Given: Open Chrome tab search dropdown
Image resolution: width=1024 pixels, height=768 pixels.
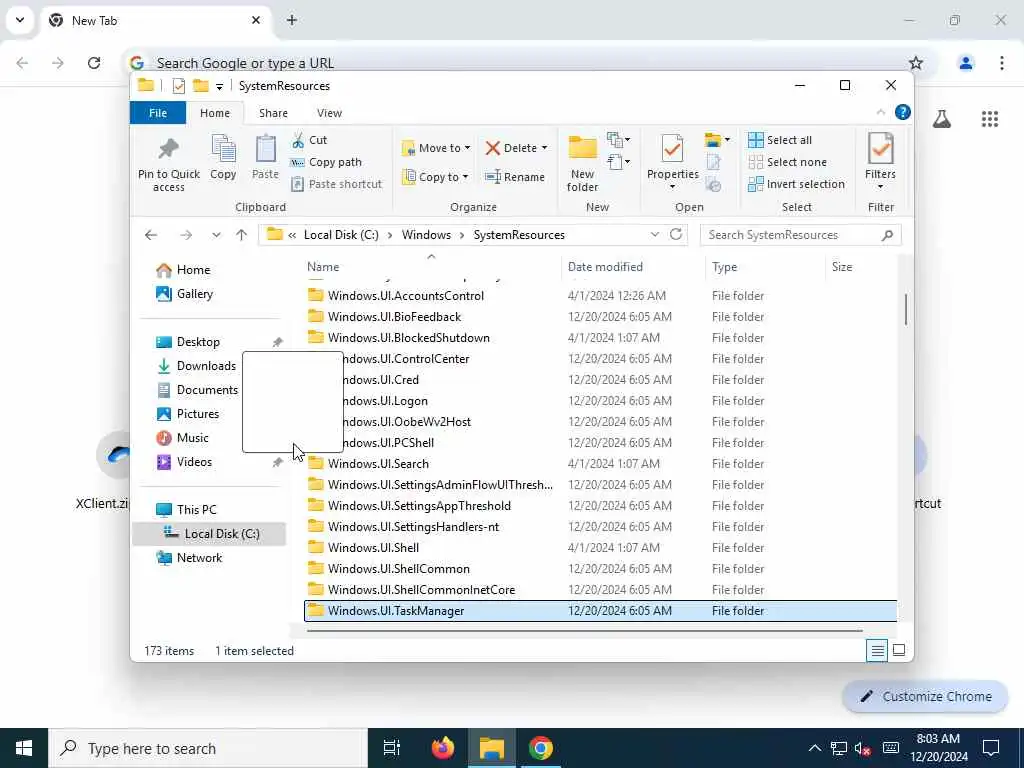Looking at the screenshot, I should coord(20,20).
